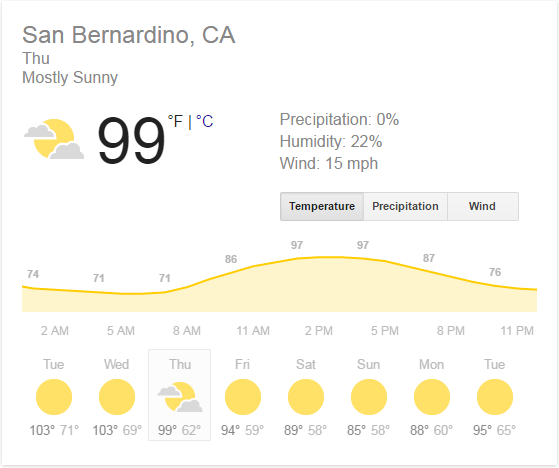Click the 8 AM time label
The image size is (559, 468).
pyautogui.click(x=187, y=331)
